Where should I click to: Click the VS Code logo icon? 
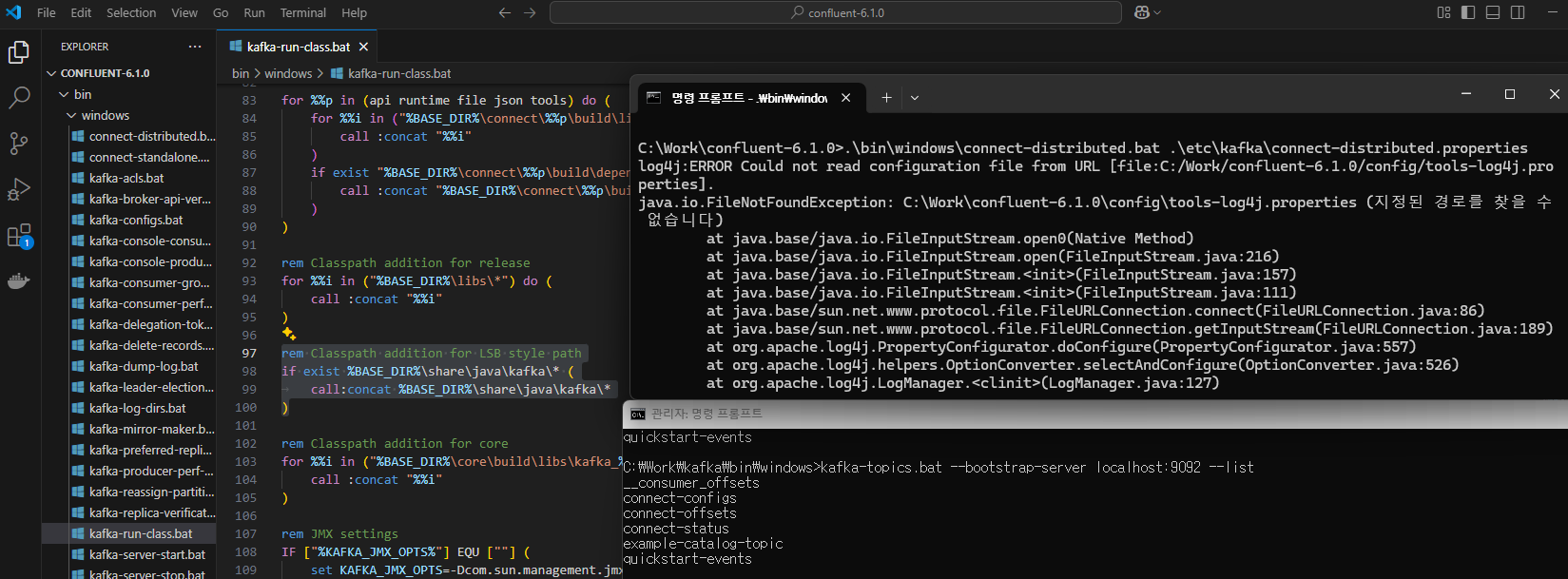(13, 12)
